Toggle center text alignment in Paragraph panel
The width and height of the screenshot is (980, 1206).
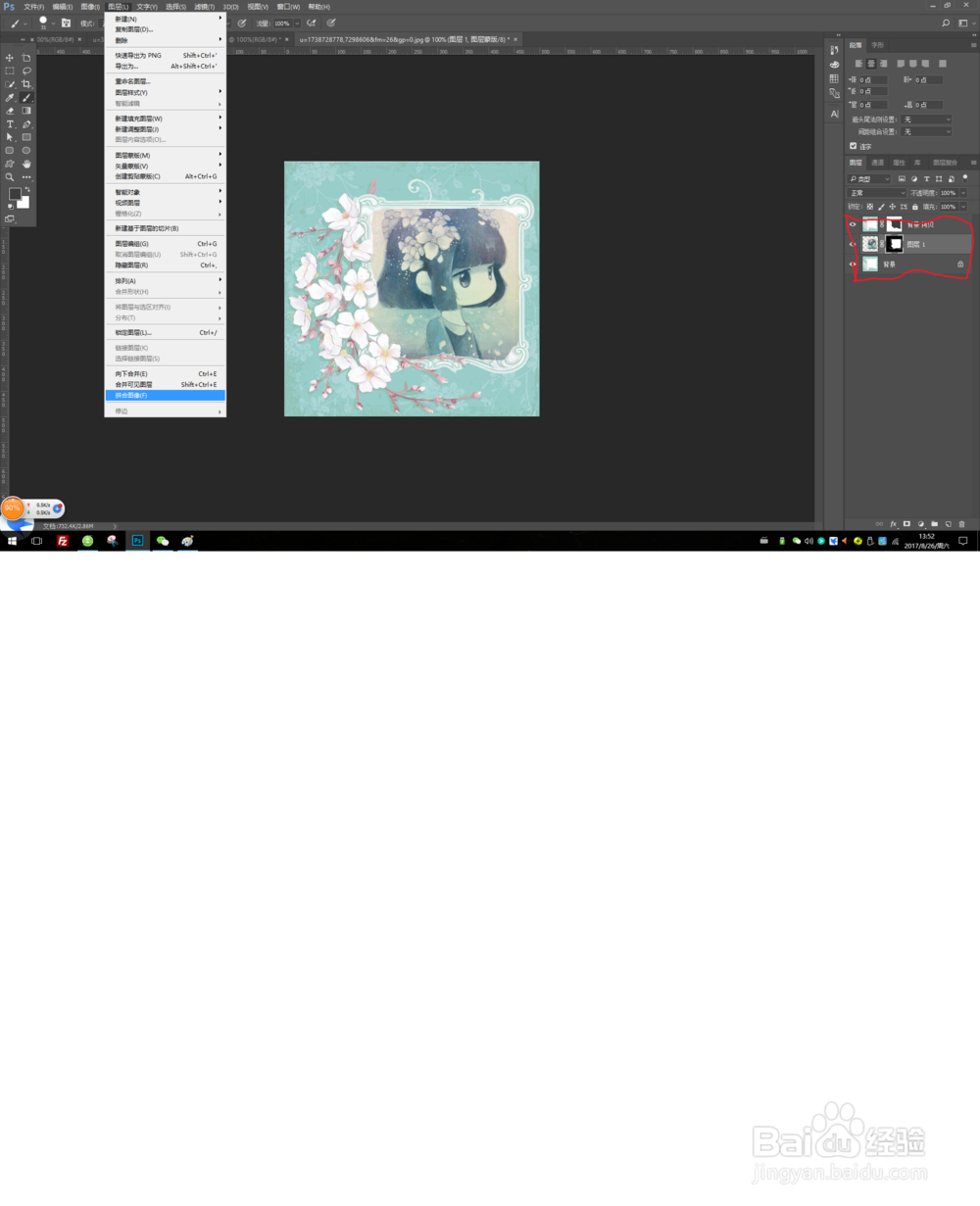871,64
